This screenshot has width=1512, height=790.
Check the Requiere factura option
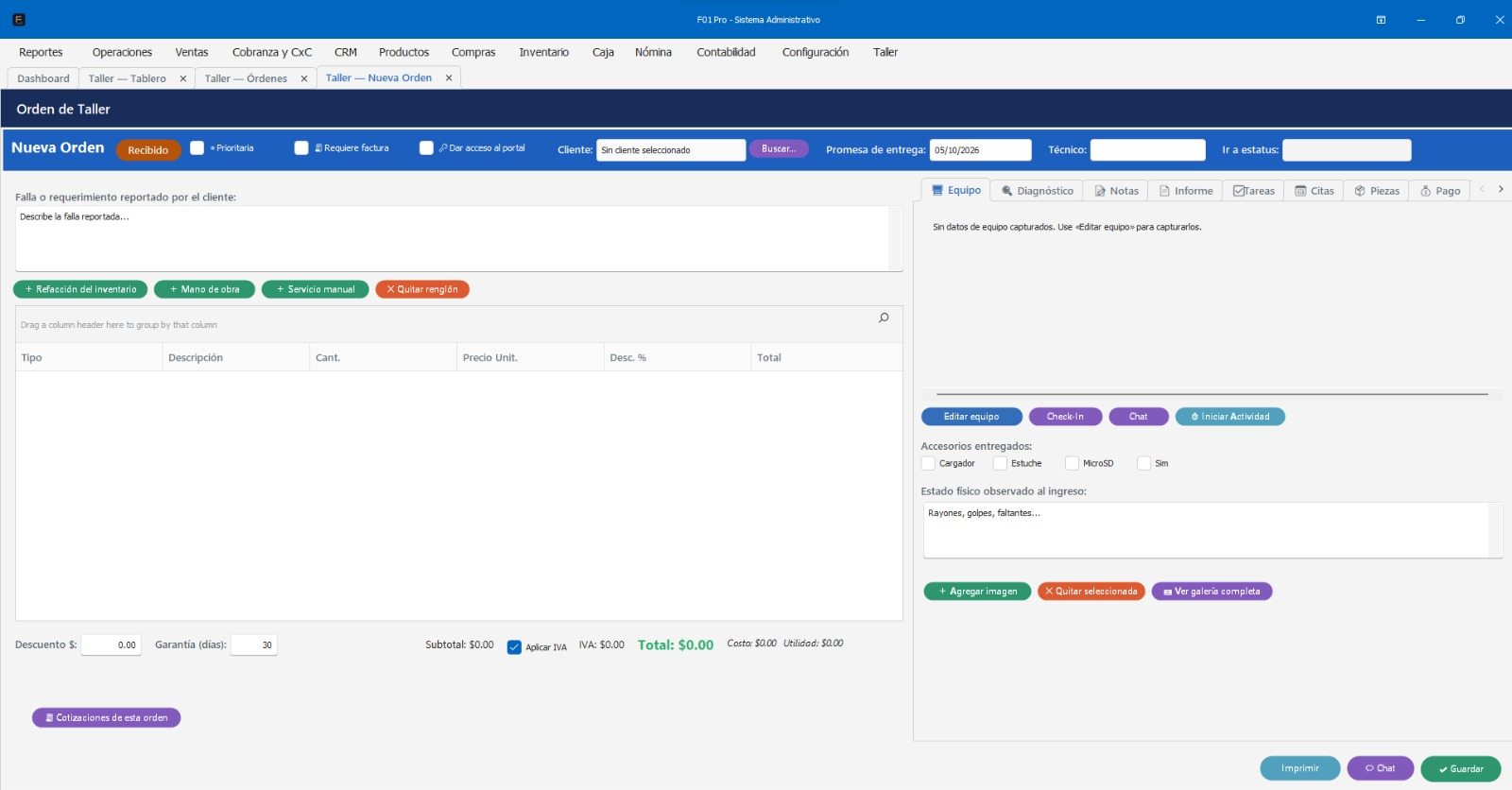pos(301,148)
